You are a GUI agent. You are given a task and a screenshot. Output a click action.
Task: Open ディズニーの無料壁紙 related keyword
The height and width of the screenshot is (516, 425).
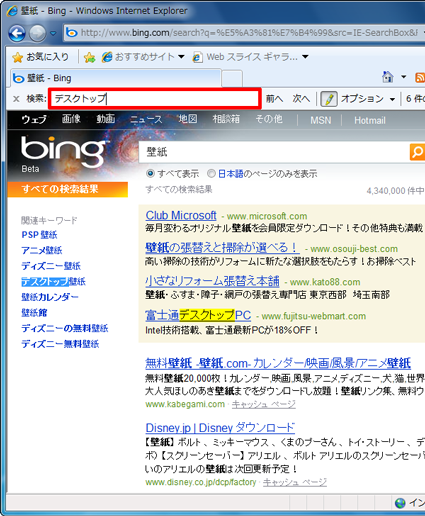point(65,328)
